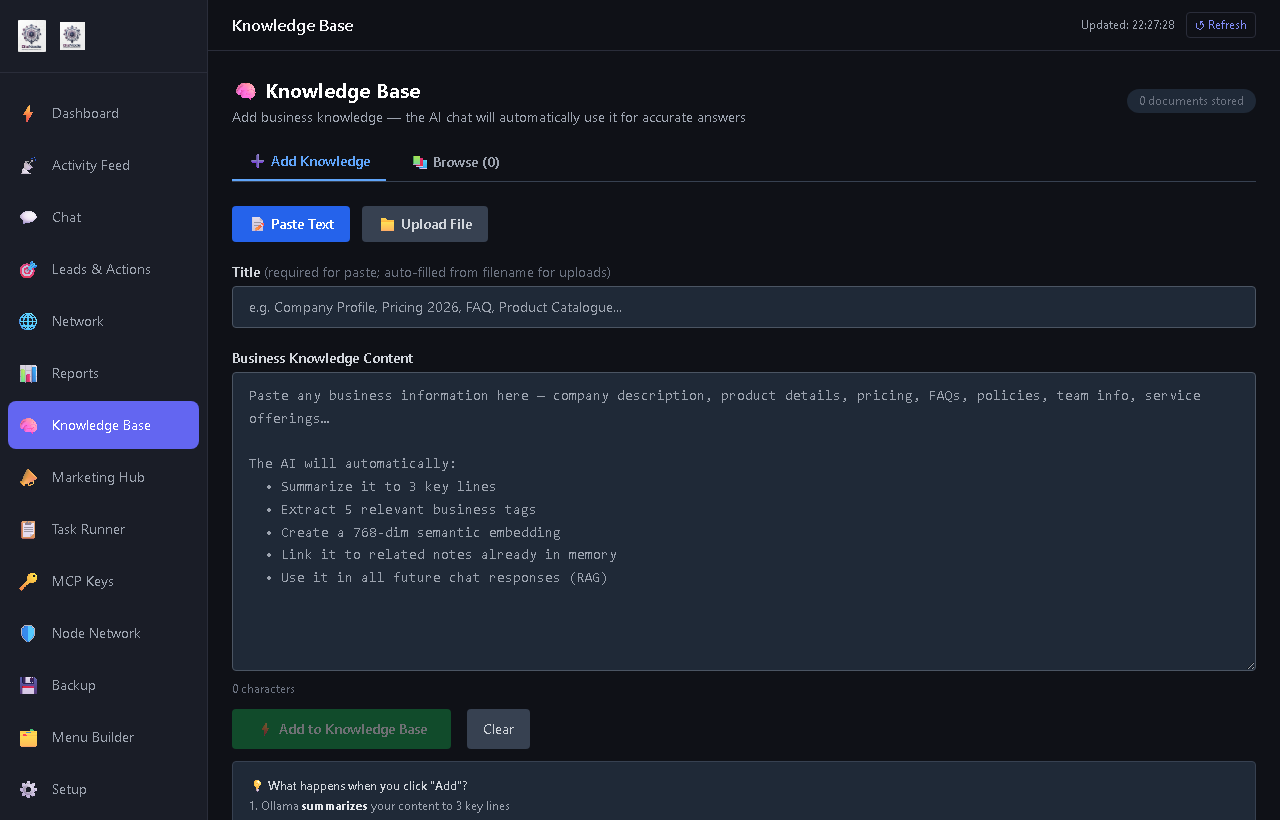This screenshot has width=1280, height=820.
Task: Toggle the Paste Text input mode
Action: click(x=290, y=224)
